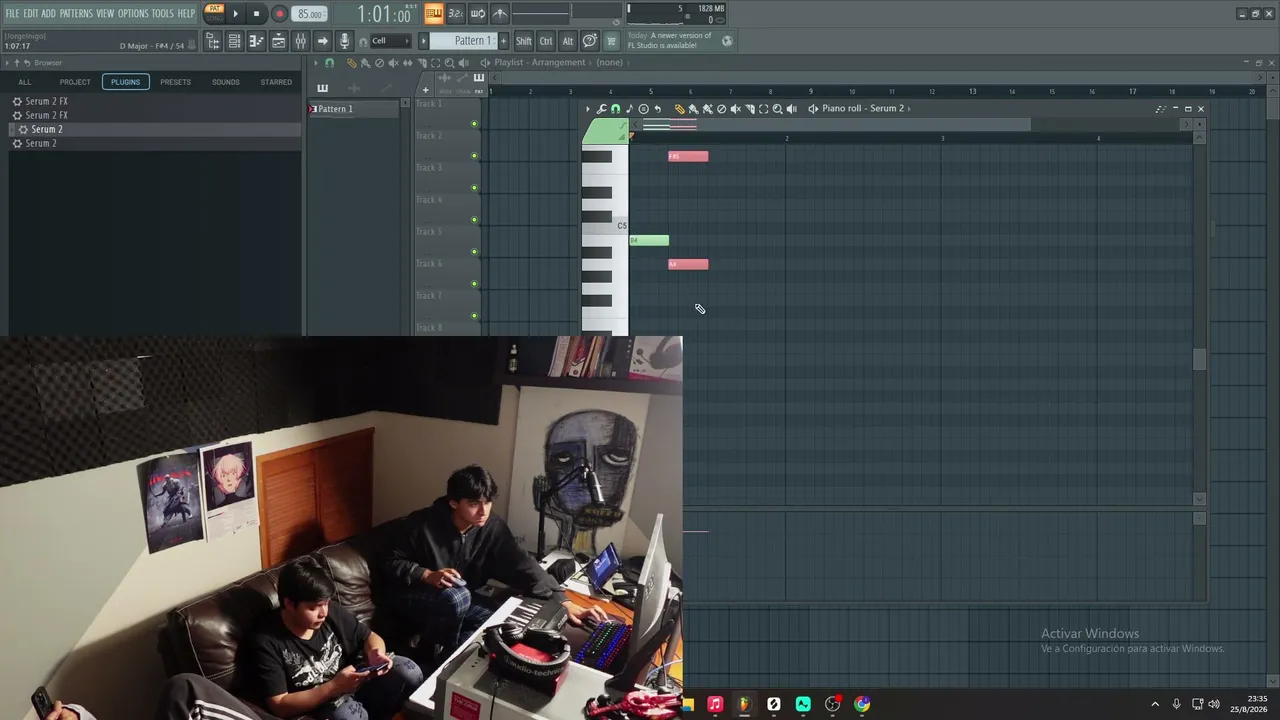Open OBS Studio from the taskbar

pyautogui.click(x=832, y=704)
